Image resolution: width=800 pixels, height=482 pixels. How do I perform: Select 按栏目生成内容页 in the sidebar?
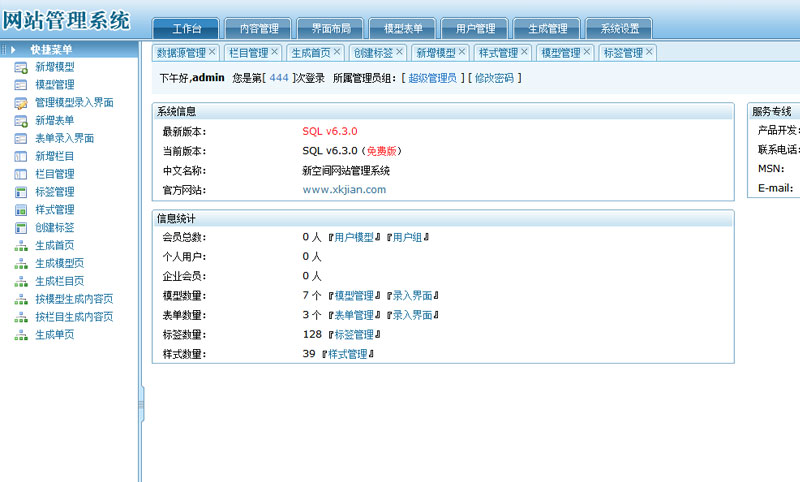click(x=74, y=317)
